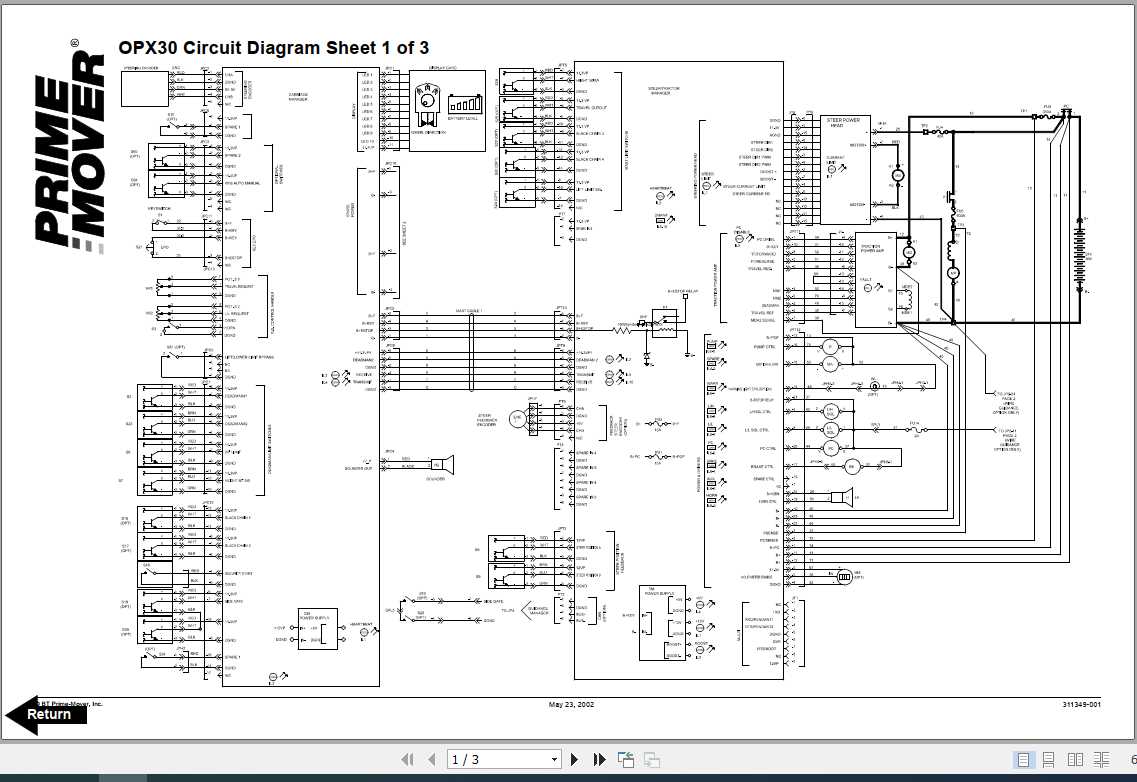Click the 311349-001 document number

click(1081, 704)
